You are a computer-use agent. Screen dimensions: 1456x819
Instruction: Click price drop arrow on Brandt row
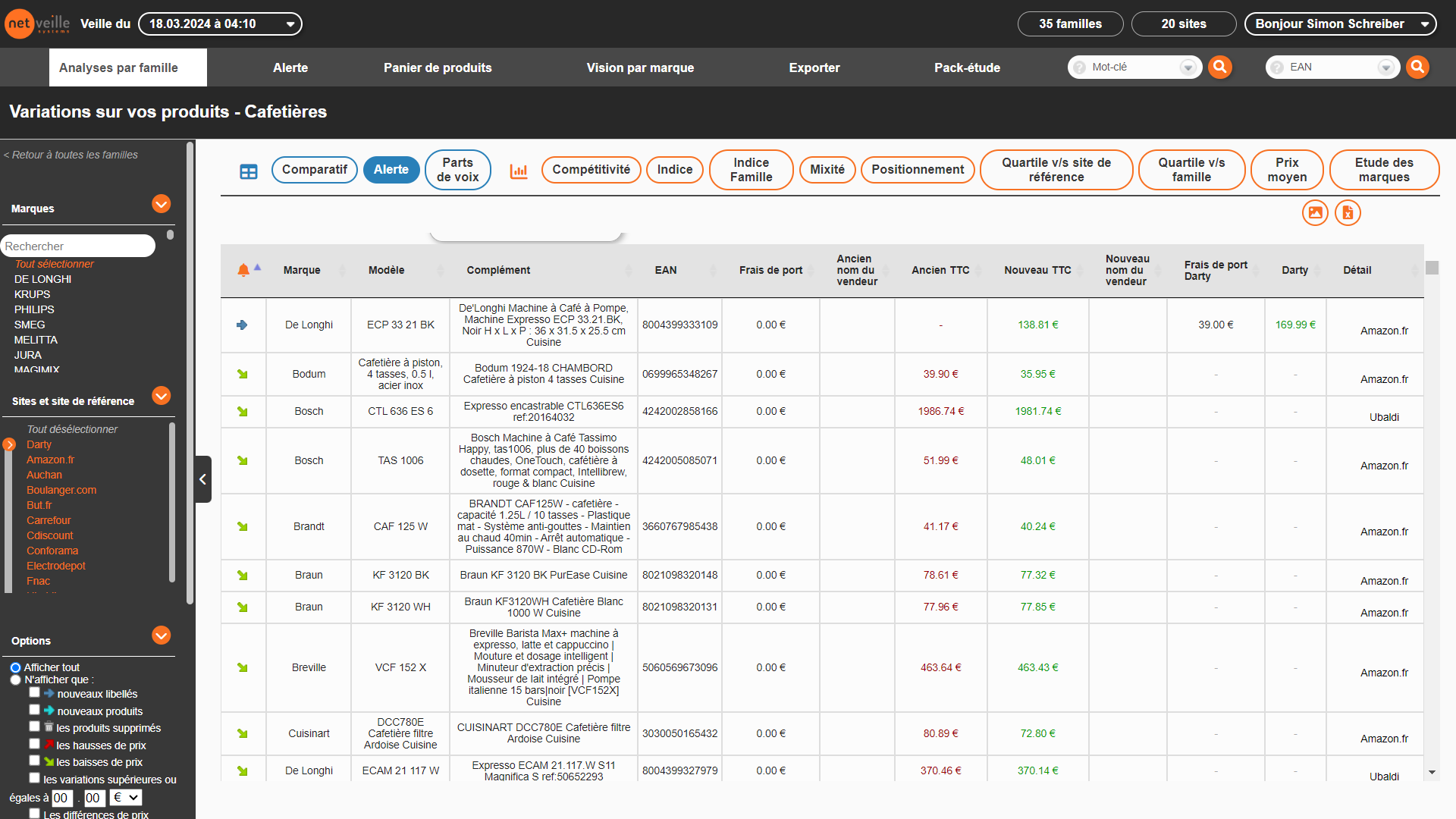coord(243,526)
